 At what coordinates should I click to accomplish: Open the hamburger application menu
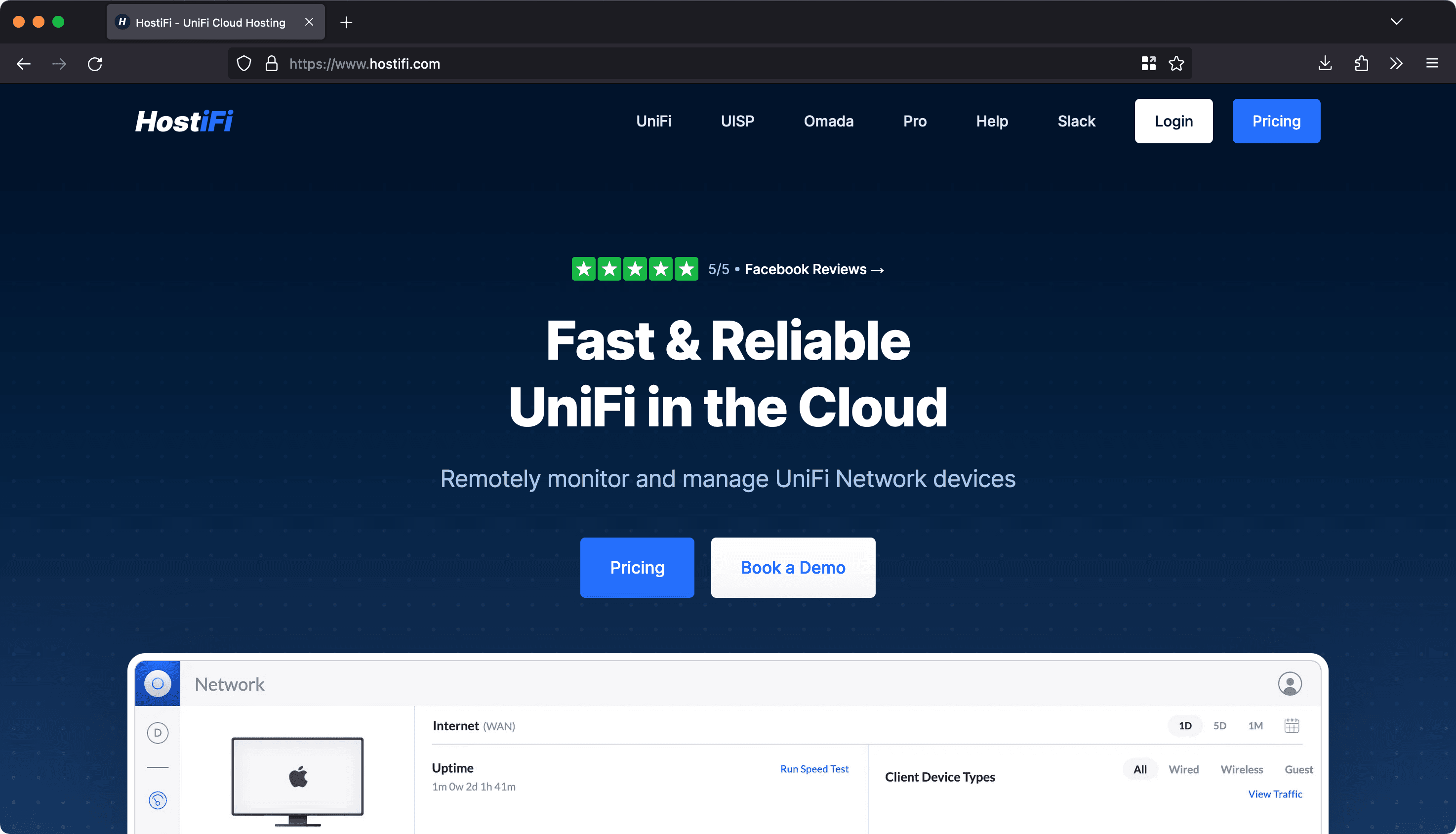tap(1432, 64)
